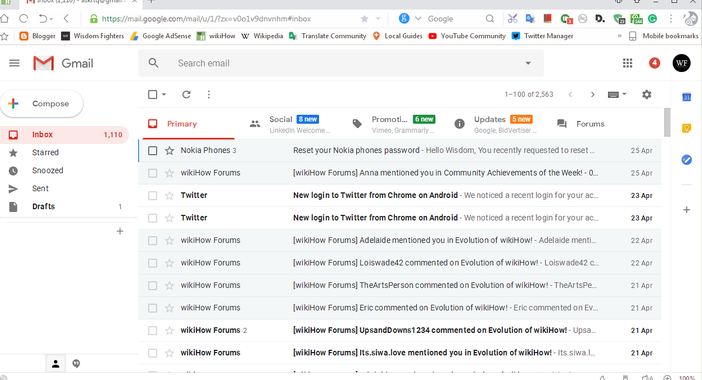The height and width of the screenshot is (380, 702).
Task: Open Gmail settings gear
Action: 646,94
